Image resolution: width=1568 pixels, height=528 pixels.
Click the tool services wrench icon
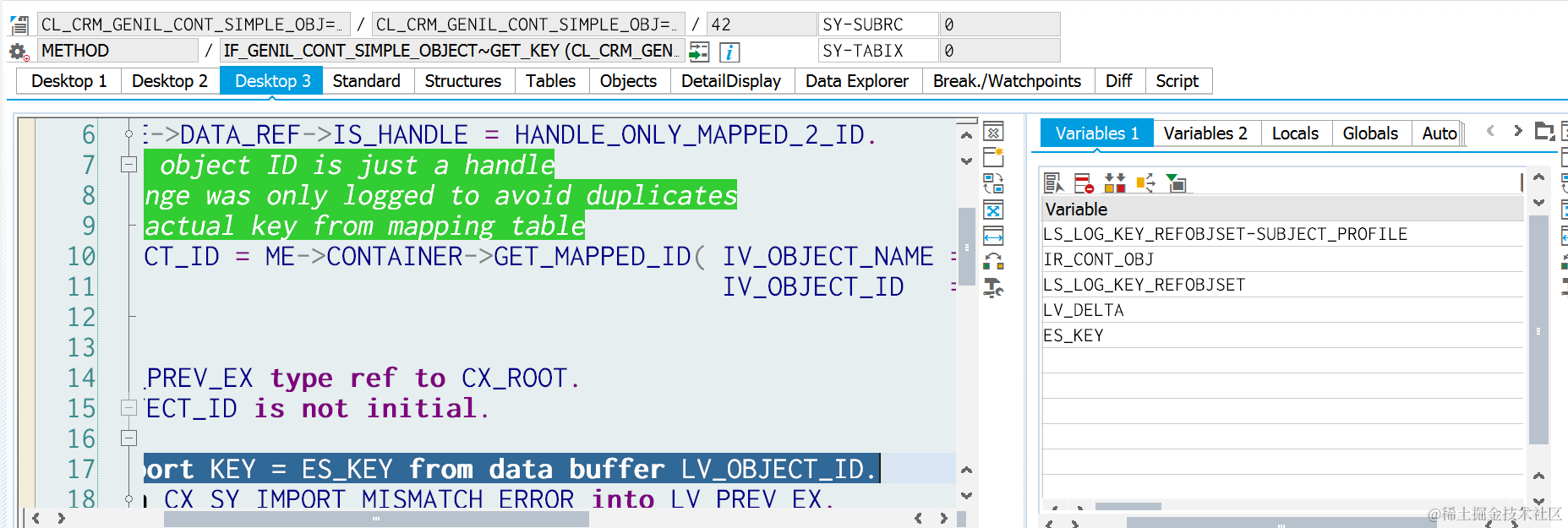(x=994, y=288)
